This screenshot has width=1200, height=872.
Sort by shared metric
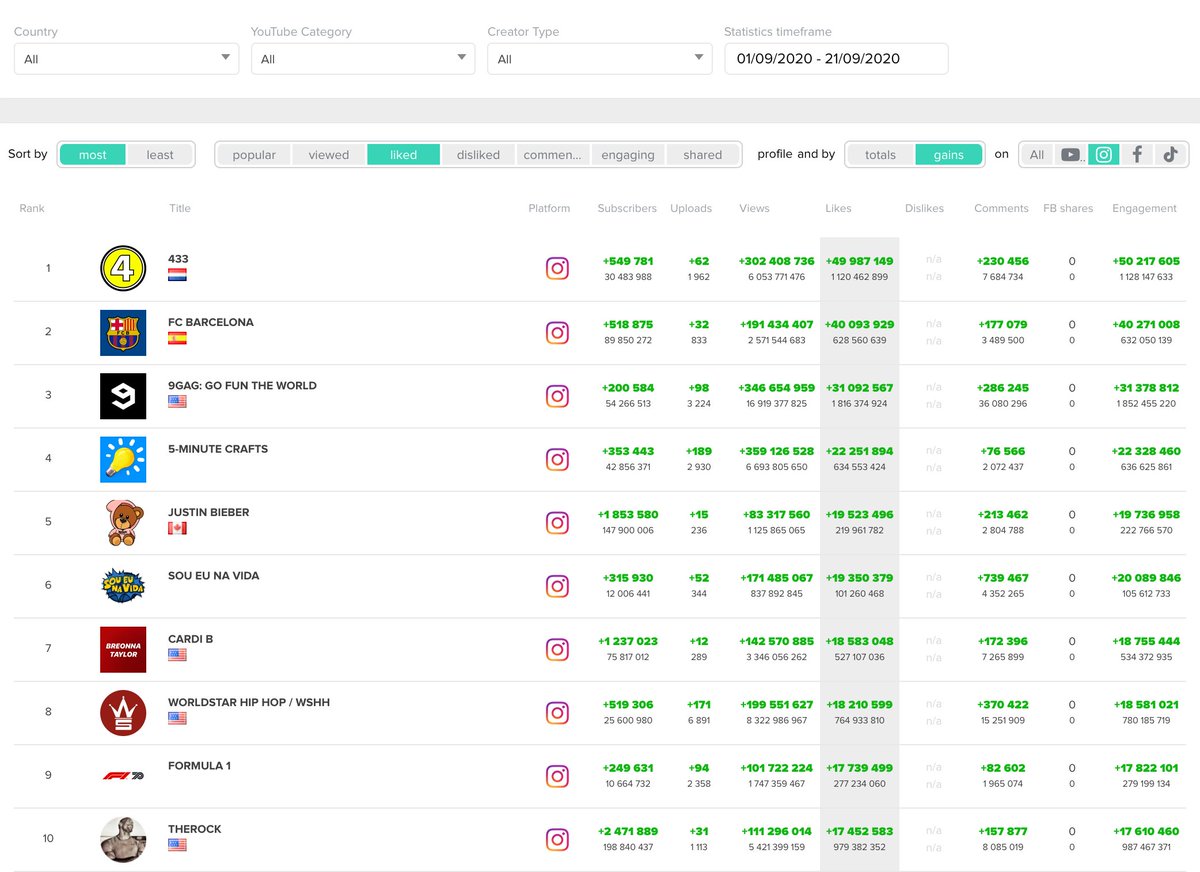(703, 155)
